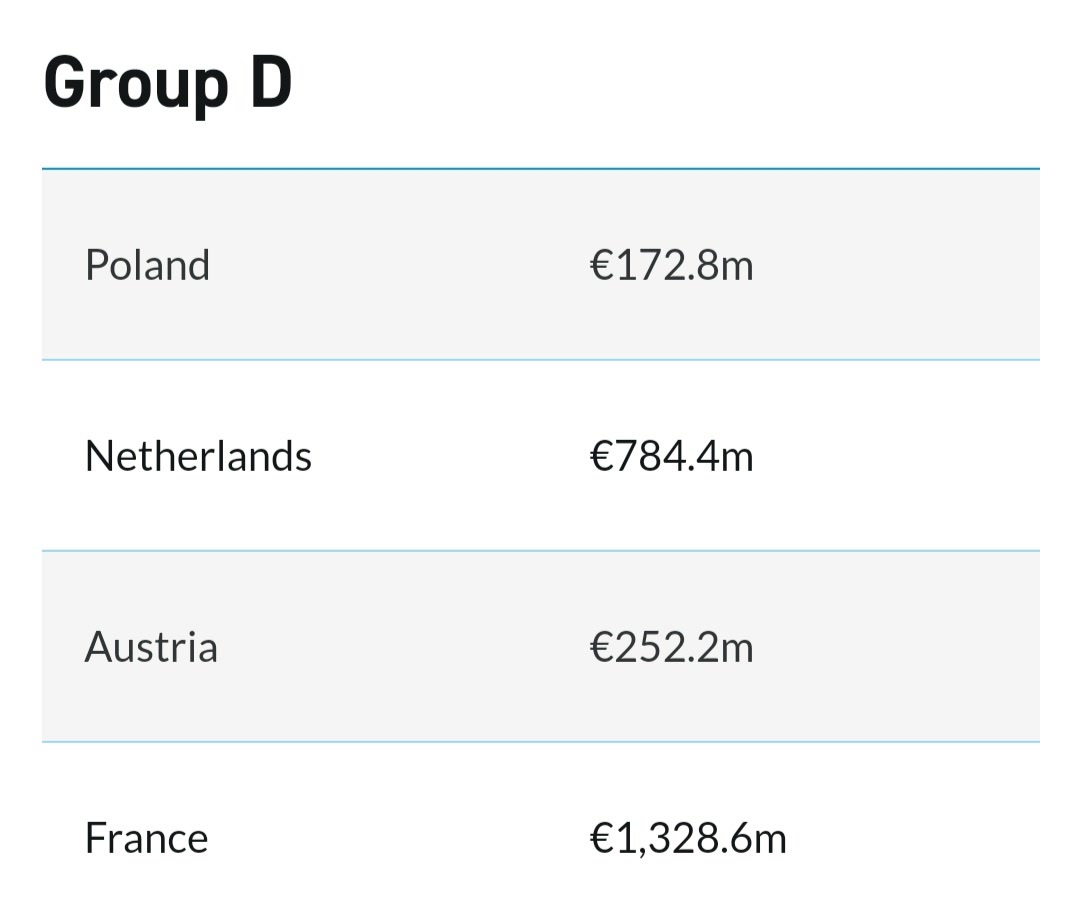Click Poland's €172.8m value
1080x922 pixels.
pyautogui.click(x=672, y=265)
